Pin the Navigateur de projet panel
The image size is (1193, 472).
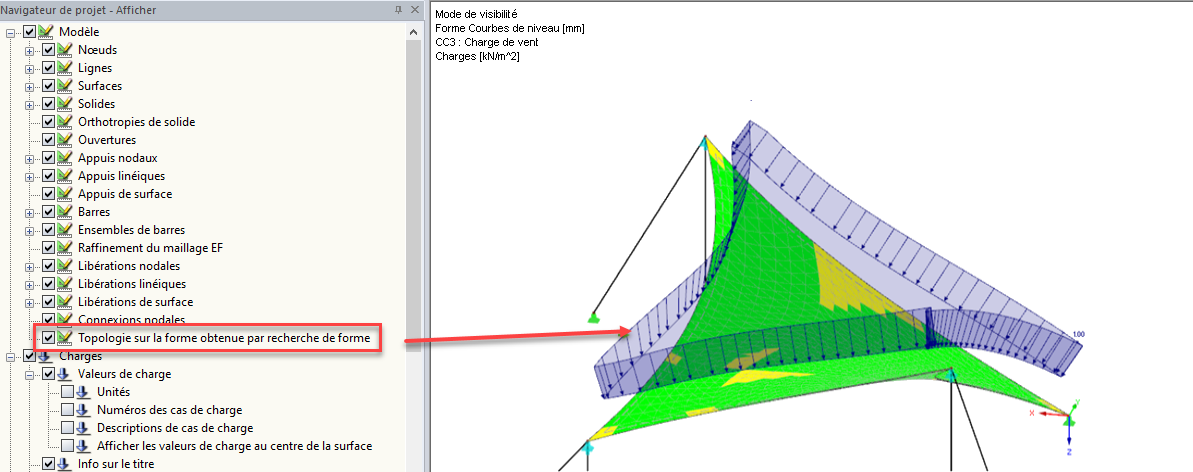(398, 9)
